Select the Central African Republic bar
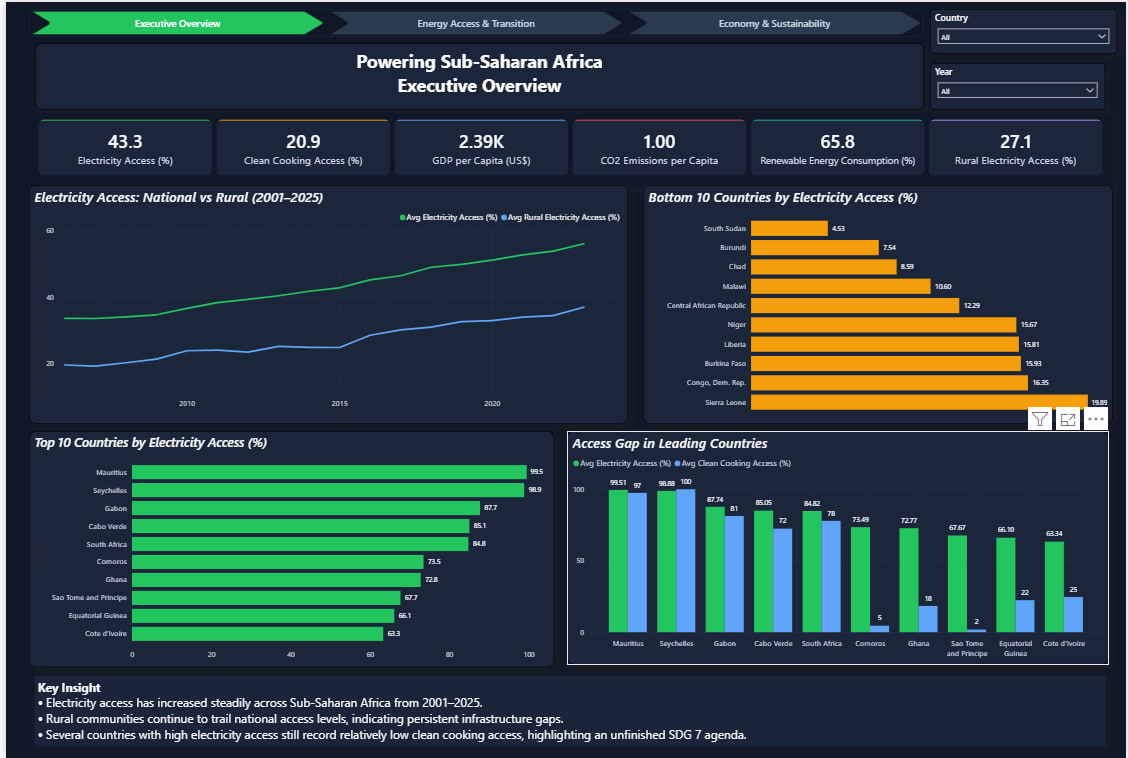The height and width of the screenshot is (758, 1128). pos(855,306)
